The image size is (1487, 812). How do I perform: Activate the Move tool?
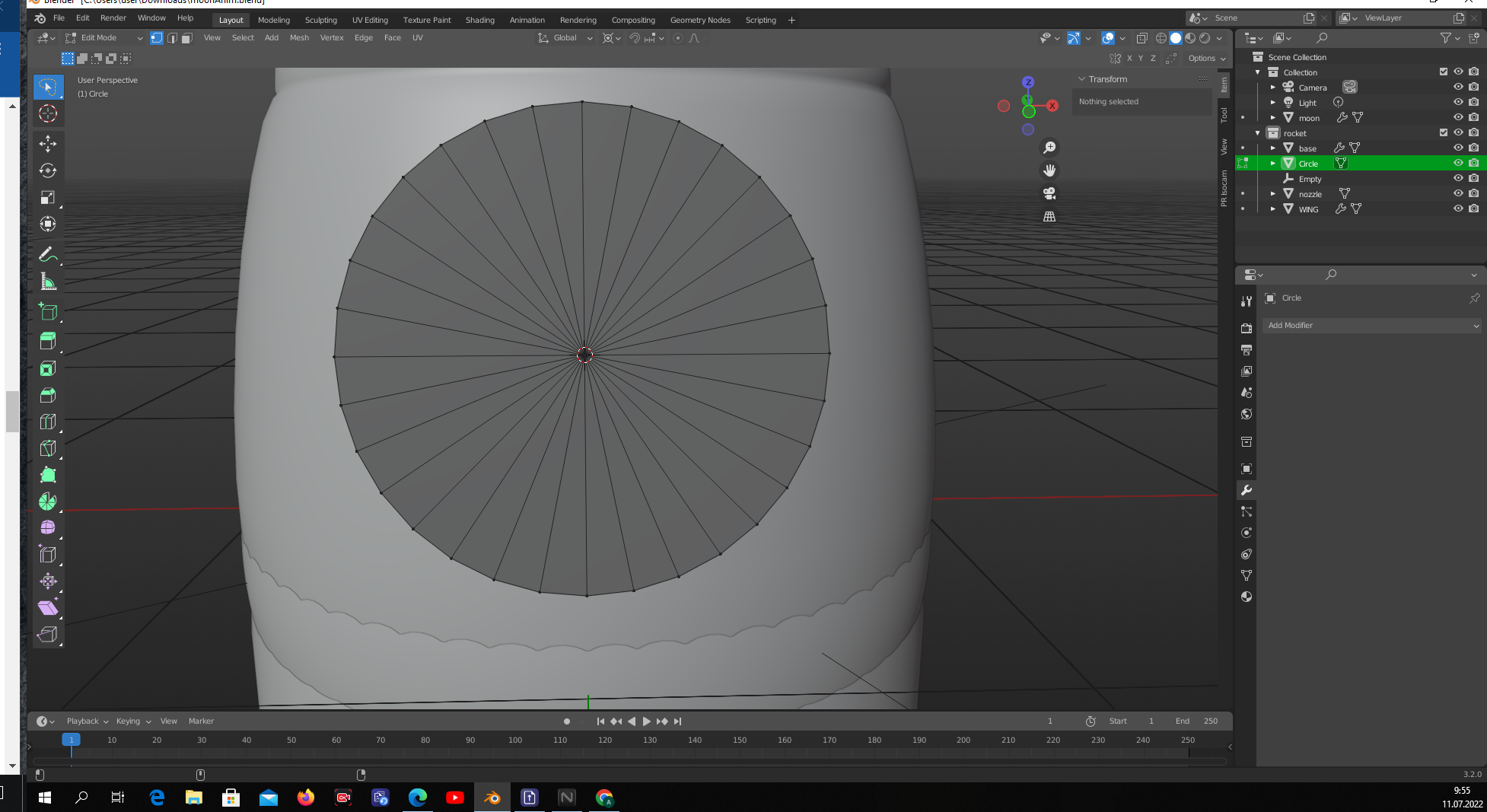point(48,144)
